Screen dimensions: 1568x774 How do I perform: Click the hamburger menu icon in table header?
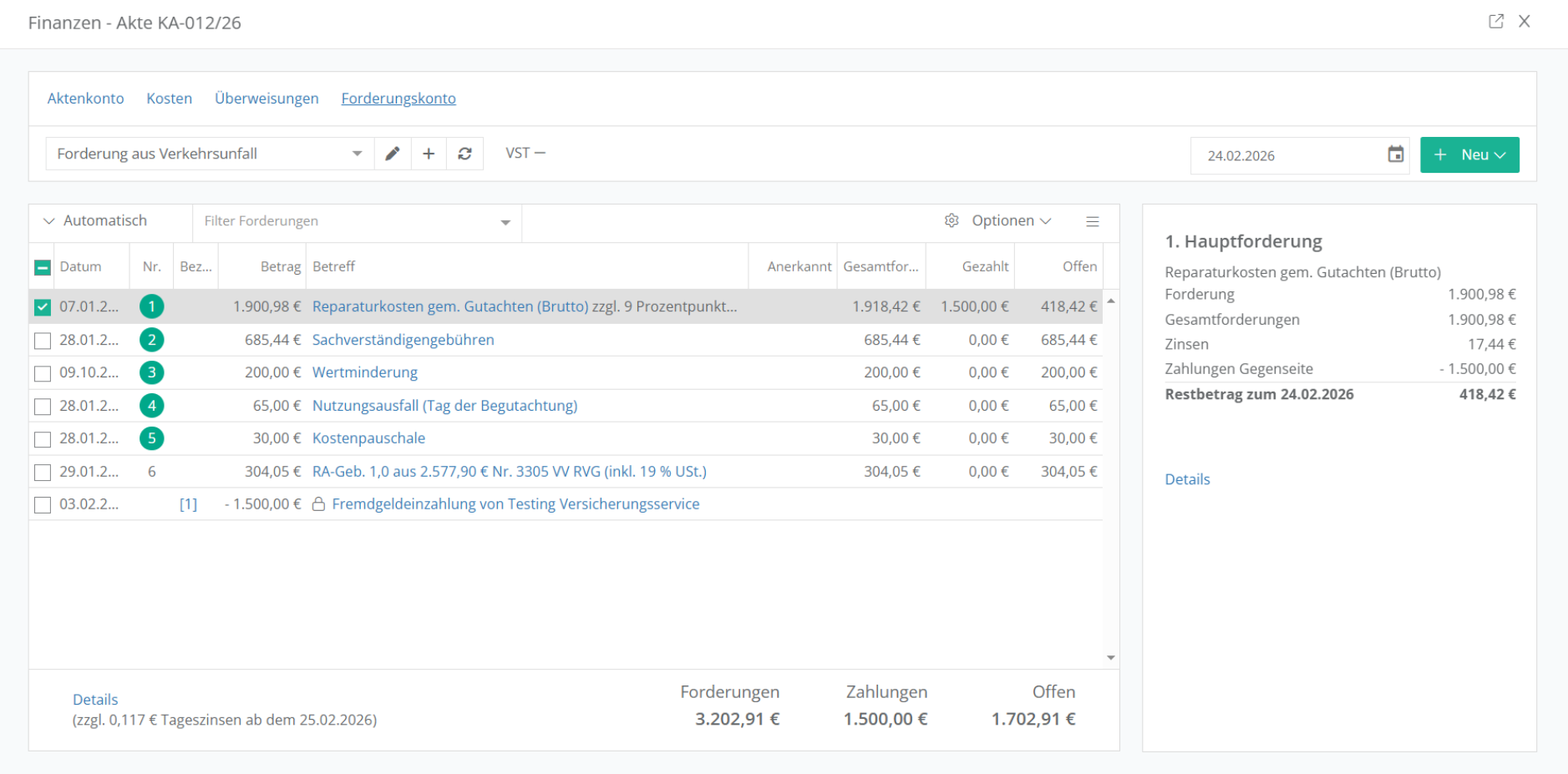click(x=1092, y=221)
